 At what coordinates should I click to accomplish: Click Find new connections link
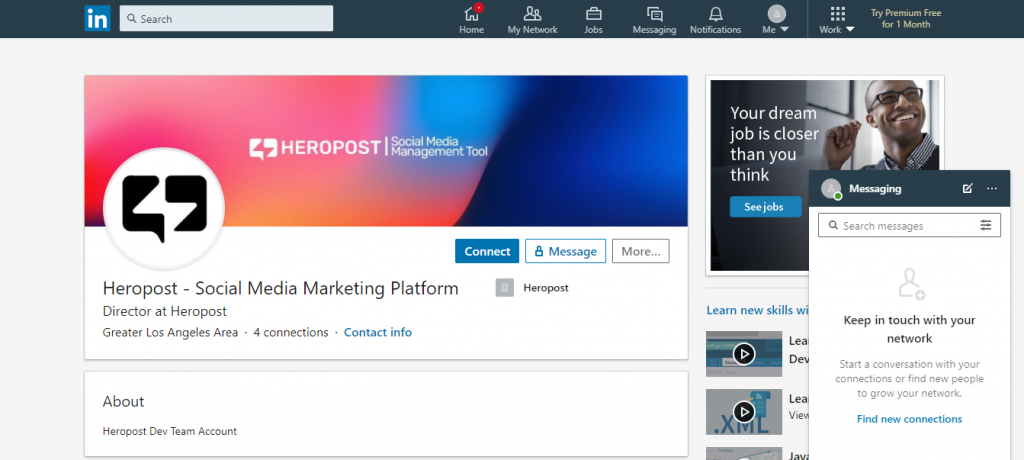point(909,419)
